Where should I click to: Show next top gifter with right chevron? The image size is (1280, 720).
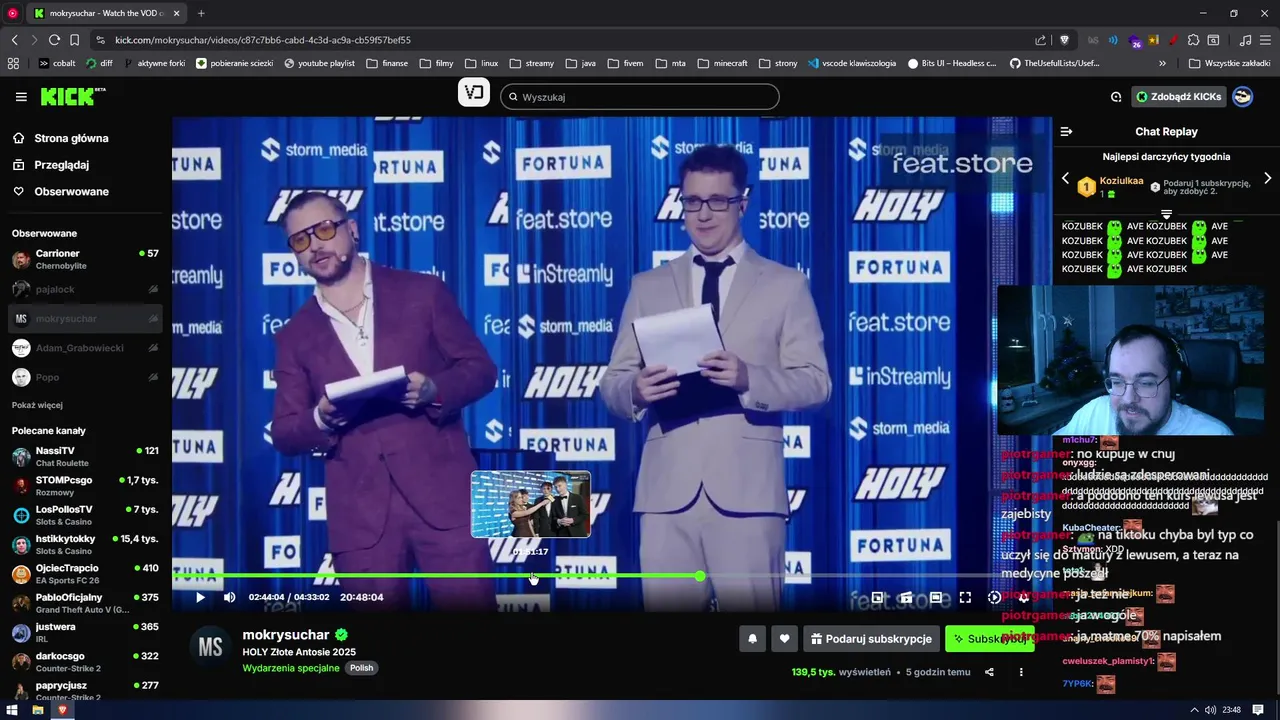(x=1267, y=178)
